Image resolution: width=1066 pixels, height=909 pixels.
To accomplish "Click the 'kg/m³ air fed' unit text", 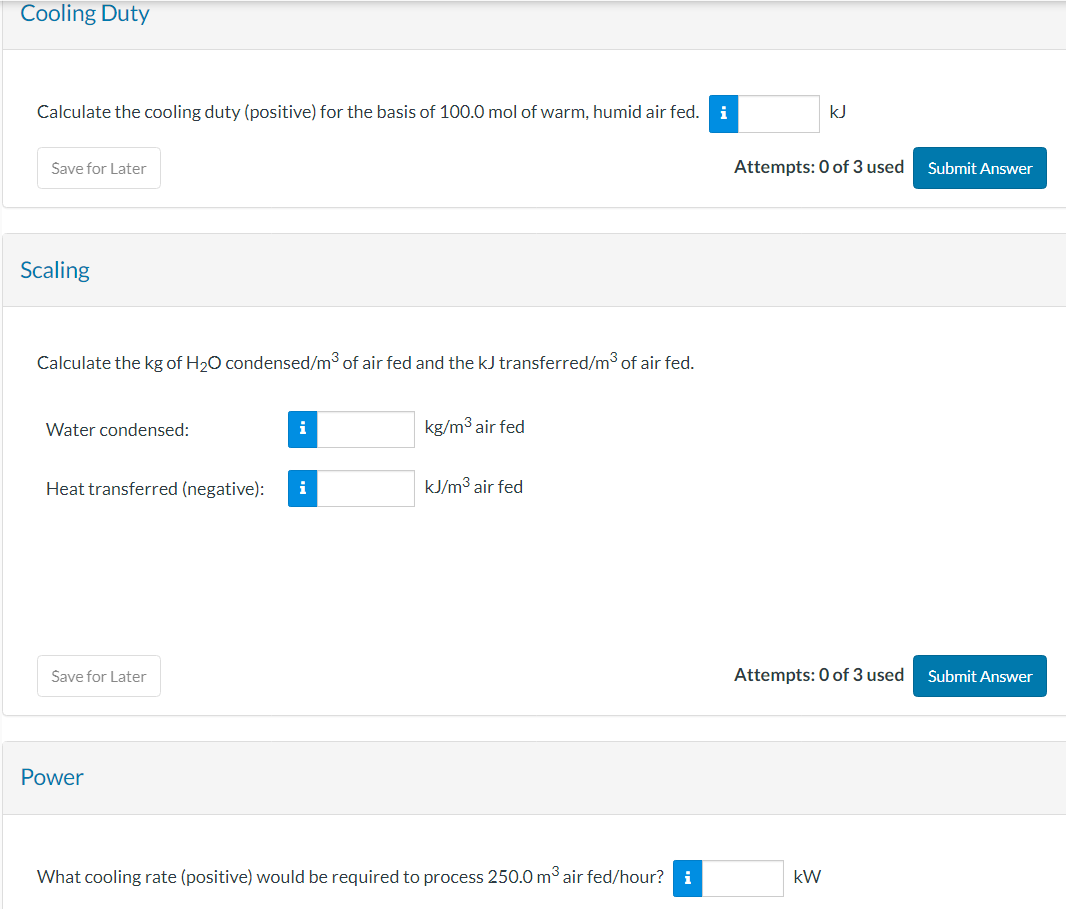I will pos(475,426).
